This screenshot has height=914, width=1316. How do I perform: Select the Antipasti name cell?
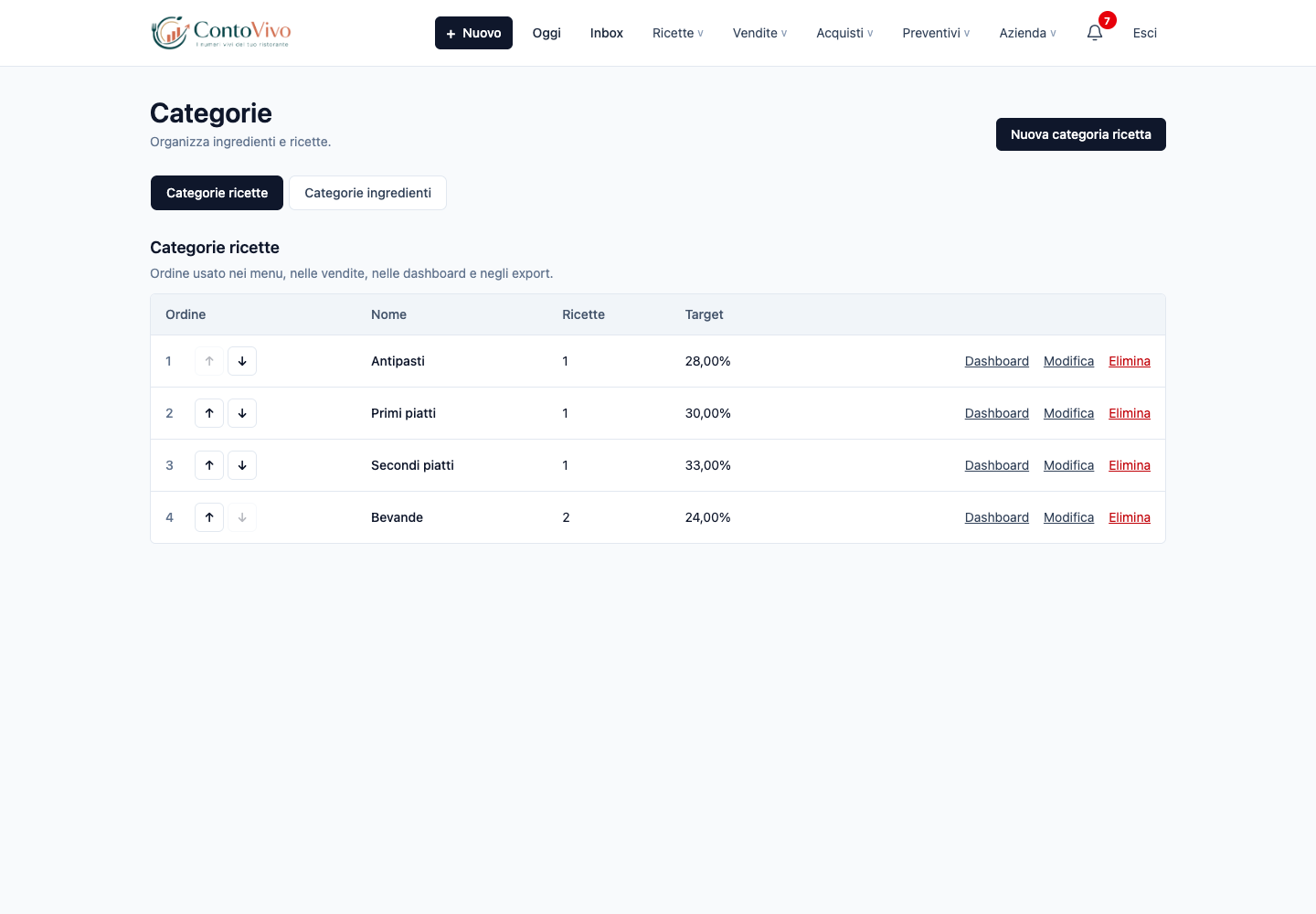coord(398,361)
